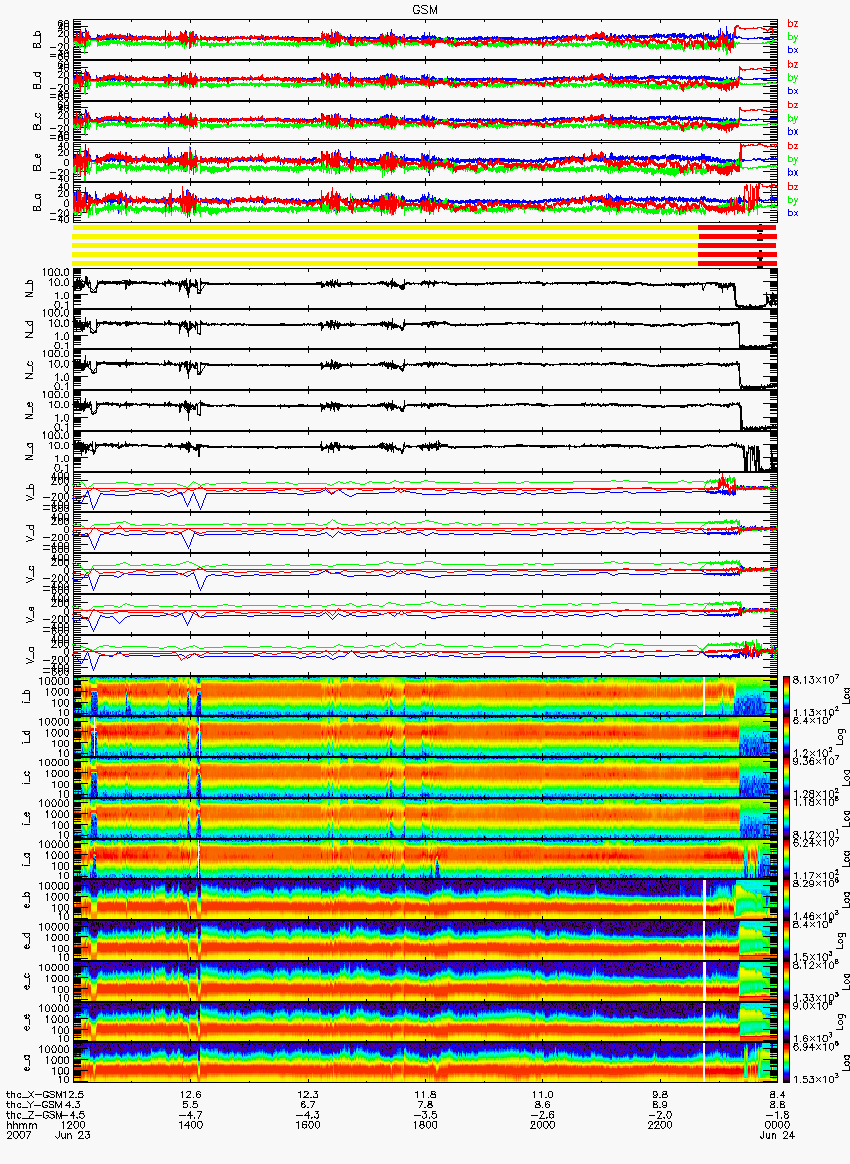Click the thc_X-GSM position row label
The width and height of the screenshot is (850, 1164).
[x=36, y=1094]
